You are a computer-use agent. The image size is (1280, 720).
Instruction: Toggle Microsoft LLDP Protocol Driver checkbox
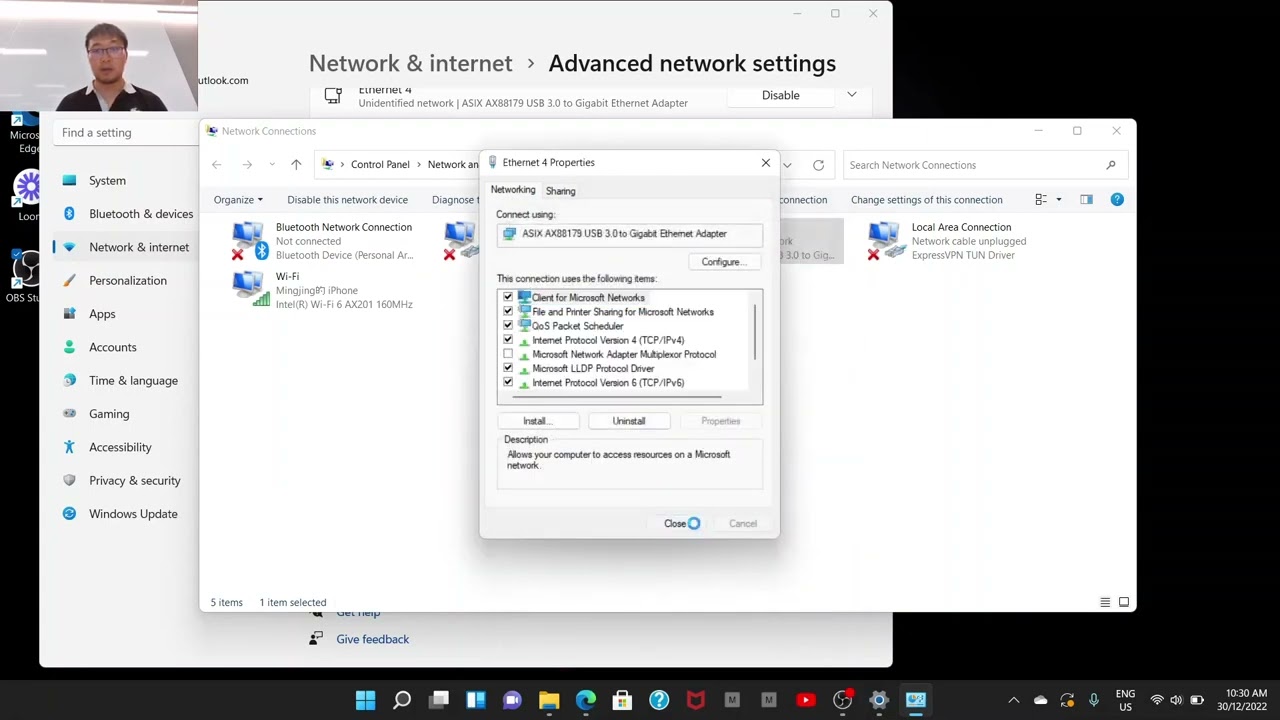(508, 368)
